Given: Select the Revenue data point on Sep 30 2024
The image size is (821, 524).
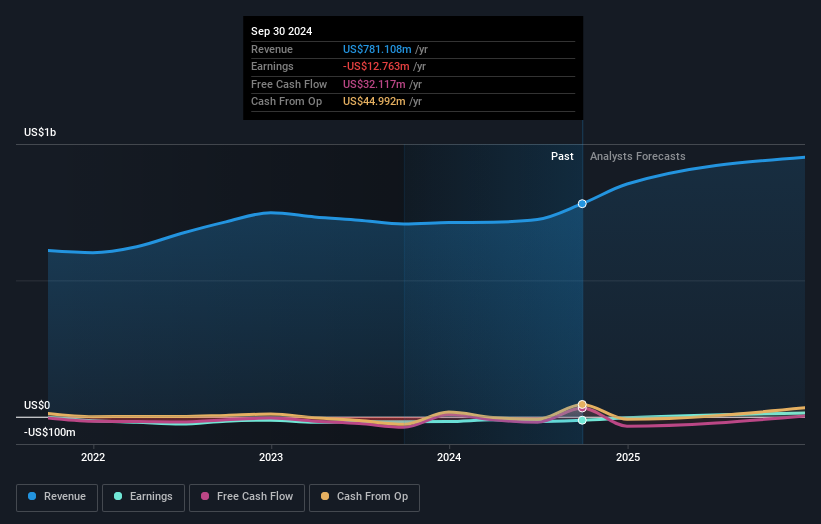Looking at the screenshot, I should (582, 204).
